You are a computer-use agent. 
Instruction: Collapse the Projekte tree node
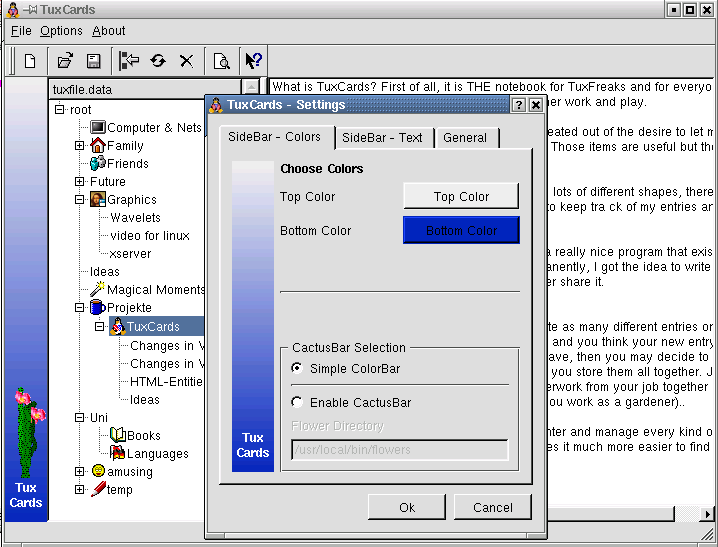coord(79,307)
